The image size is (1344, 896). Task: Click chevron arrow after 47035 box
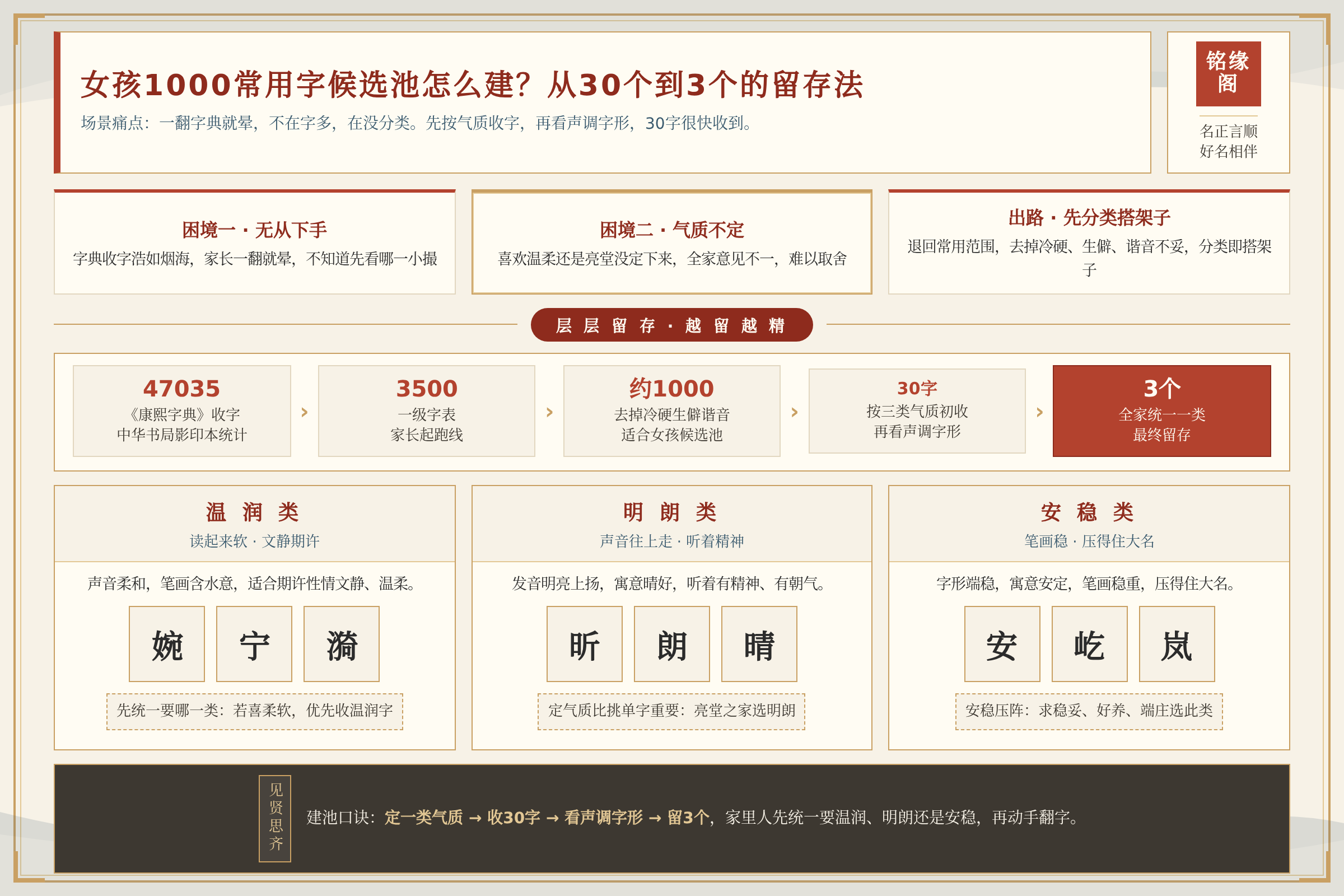coord(305,412)
